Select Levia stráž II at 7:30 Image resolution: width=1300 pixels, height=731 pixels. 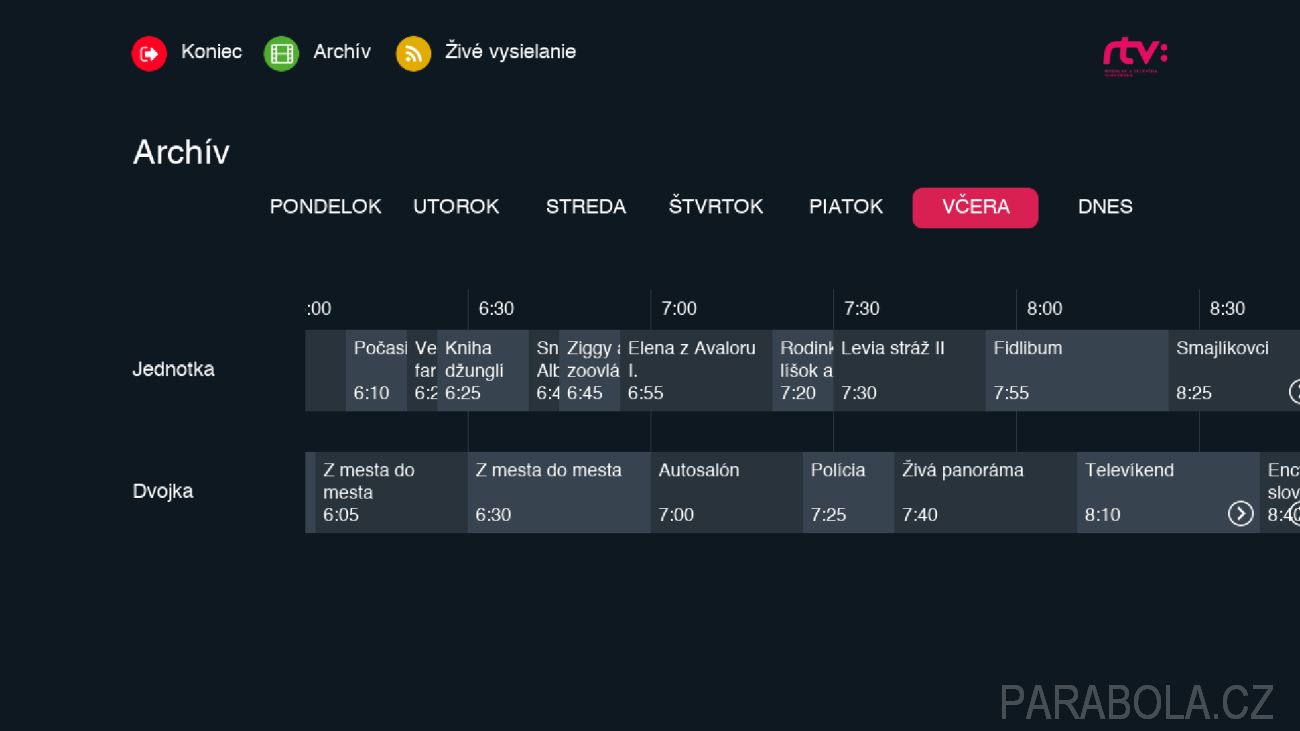(x=910, y=370)
